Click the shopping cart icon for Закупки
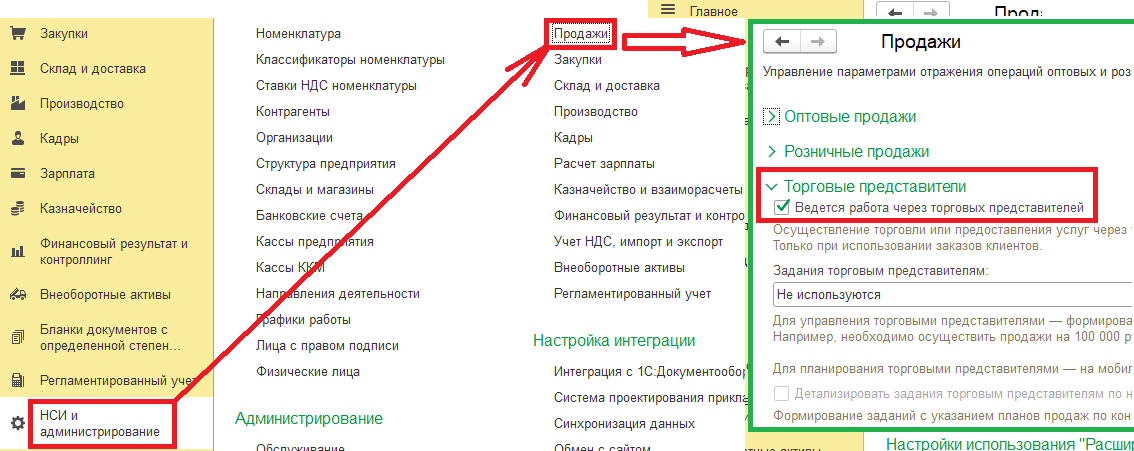1134x451 pixels. click(x=17, y=34)
